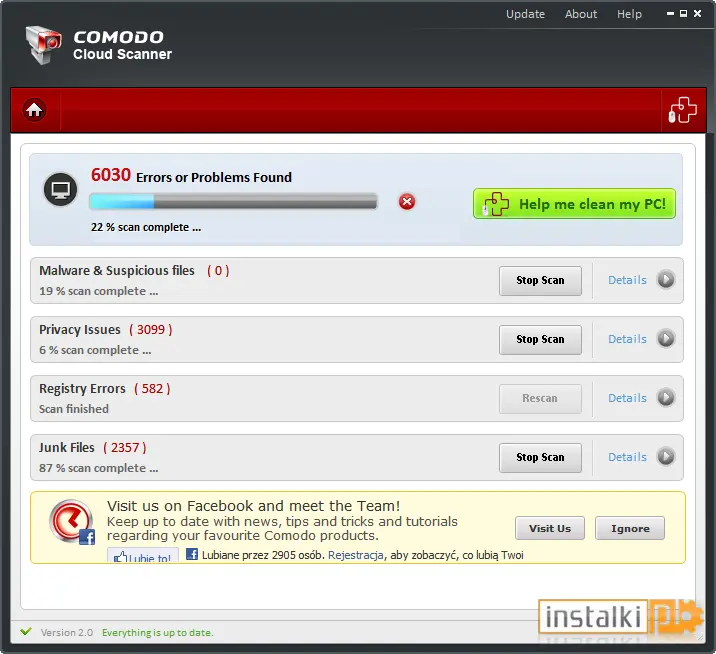The width and height of the screenshot is (716, 654).
Task: Click 'Visit us on Facebook and meet the Team!' heading
Action: pyautogui.click(x=253, y=506)
